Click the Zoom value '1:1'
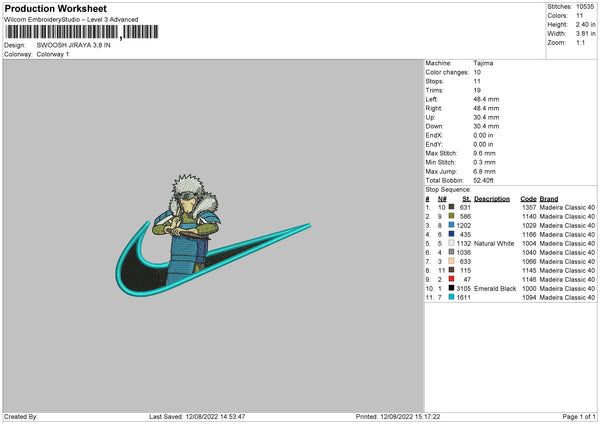The width and height of the screenshot is (600, 424). pyautogui.click(x=580, y=42)
